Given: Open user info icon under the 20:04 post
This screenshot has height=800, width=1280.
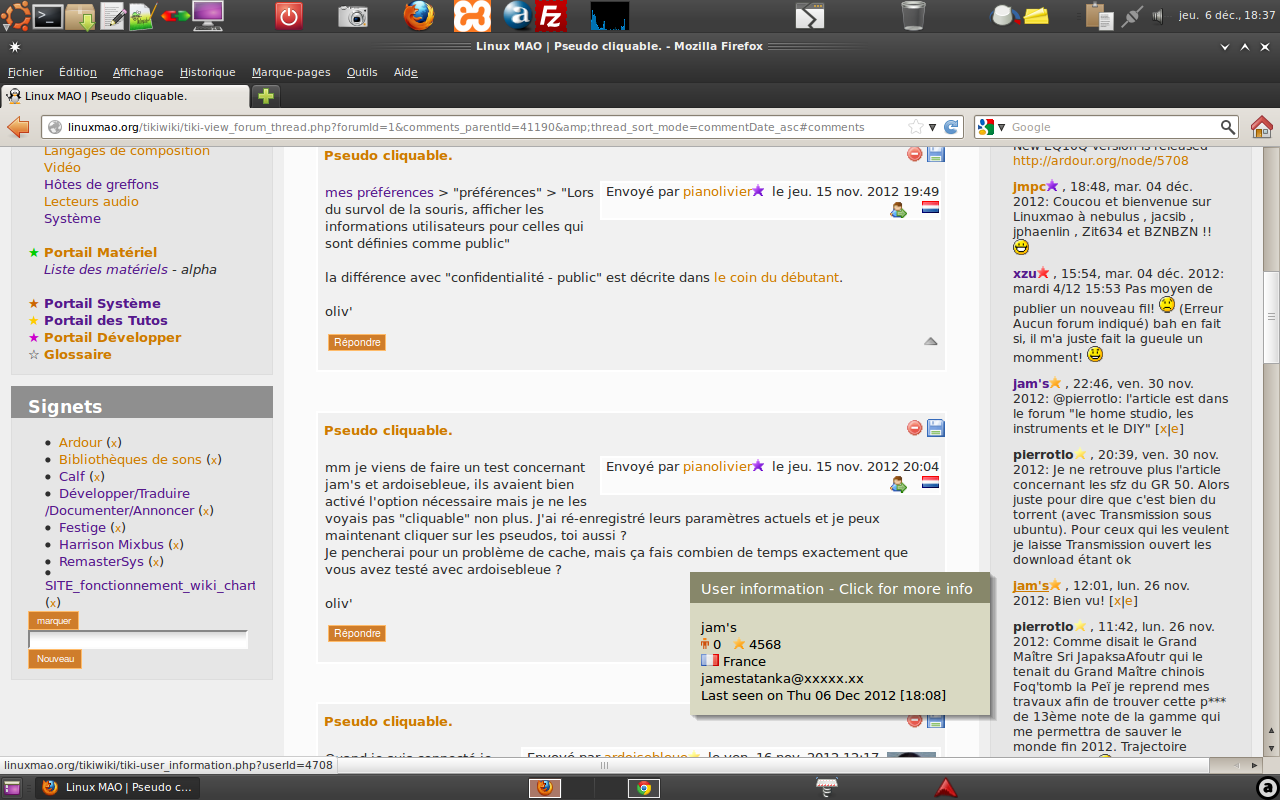Looking at the screenshot, I should tap(898, 484).
